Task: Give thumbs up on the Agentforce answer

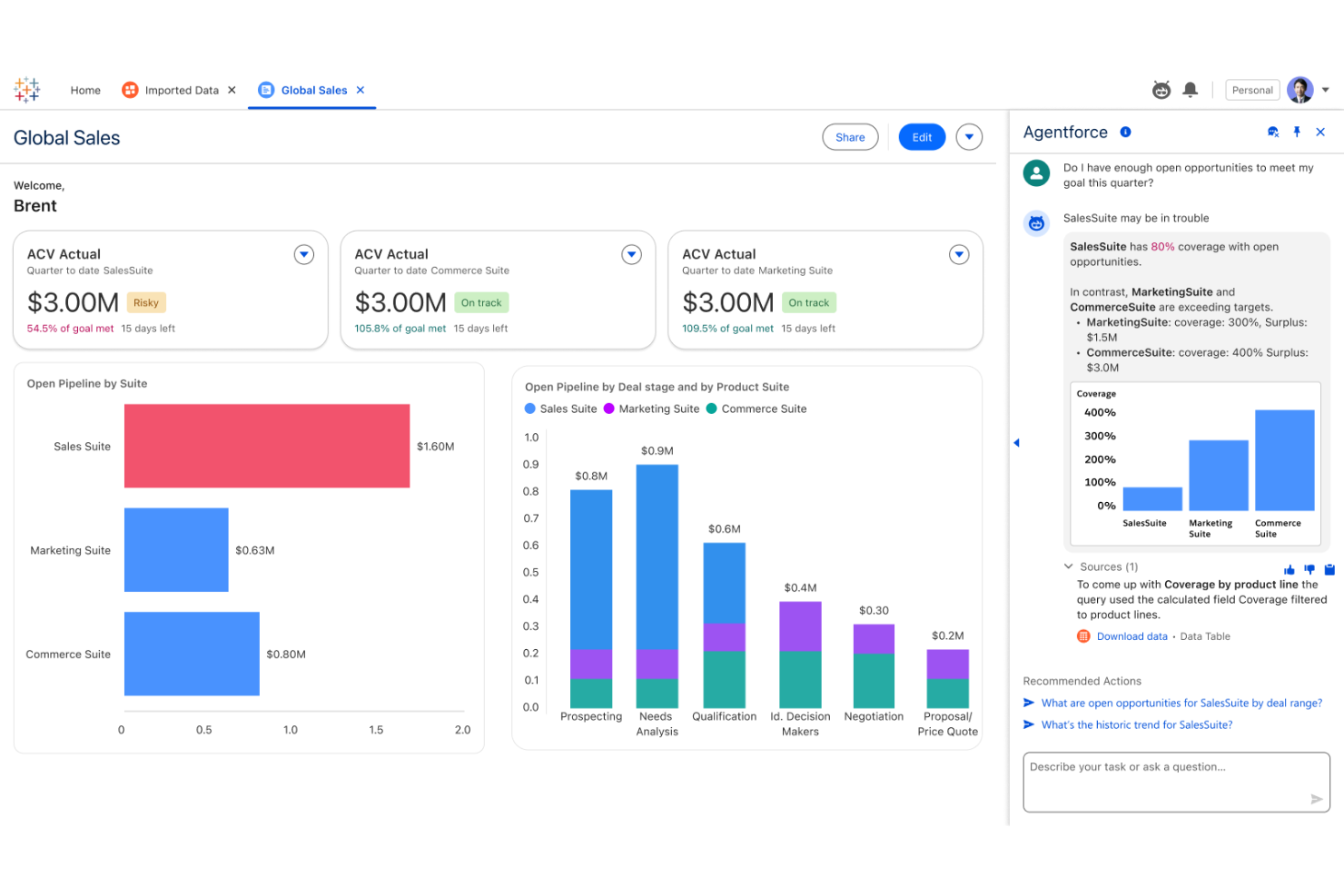Action: pos(1290,569)
